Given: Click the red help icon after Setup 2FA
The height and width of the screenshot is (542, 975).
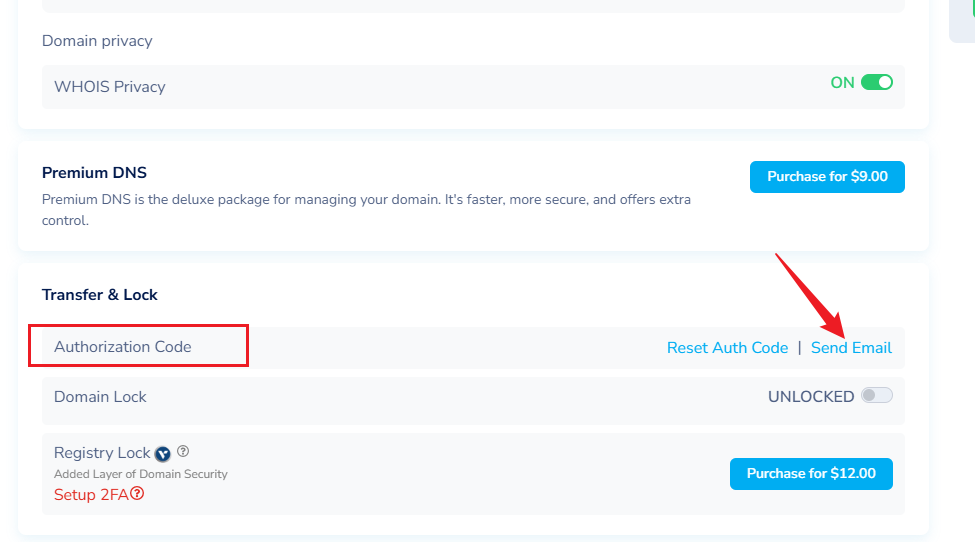Looking at the screenshot, I should [137, 494].
